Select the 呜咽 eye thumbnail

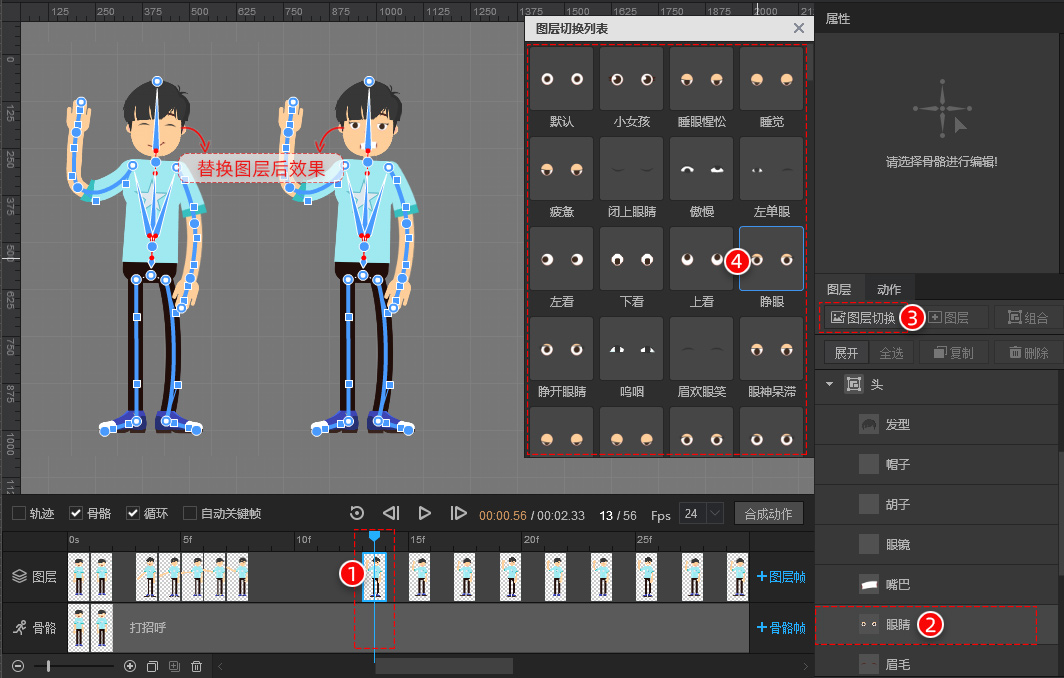click(631, 349)
